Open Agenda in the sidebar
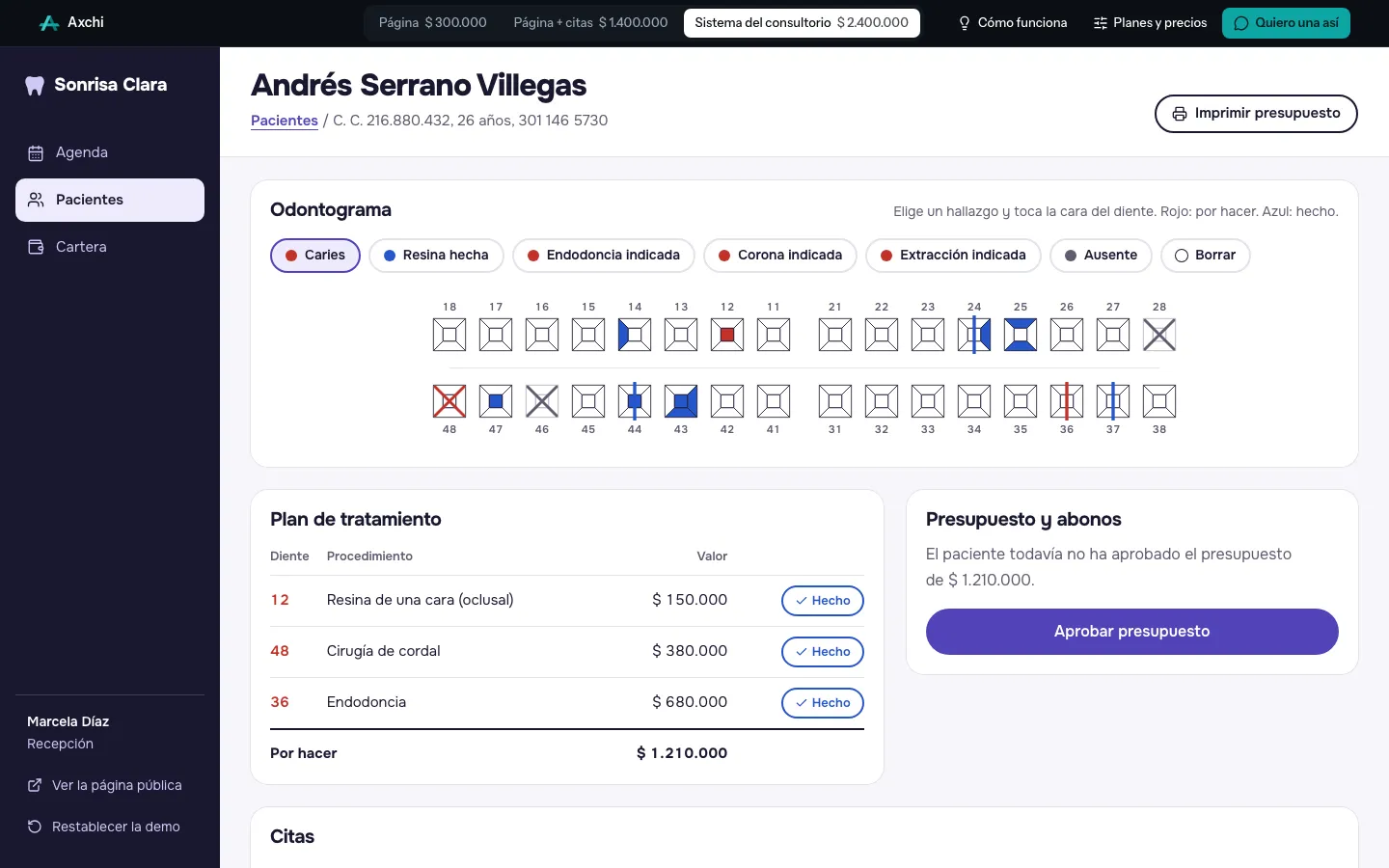The height and width of the screenshot is (868, 1389). click(x=110, y=152)
